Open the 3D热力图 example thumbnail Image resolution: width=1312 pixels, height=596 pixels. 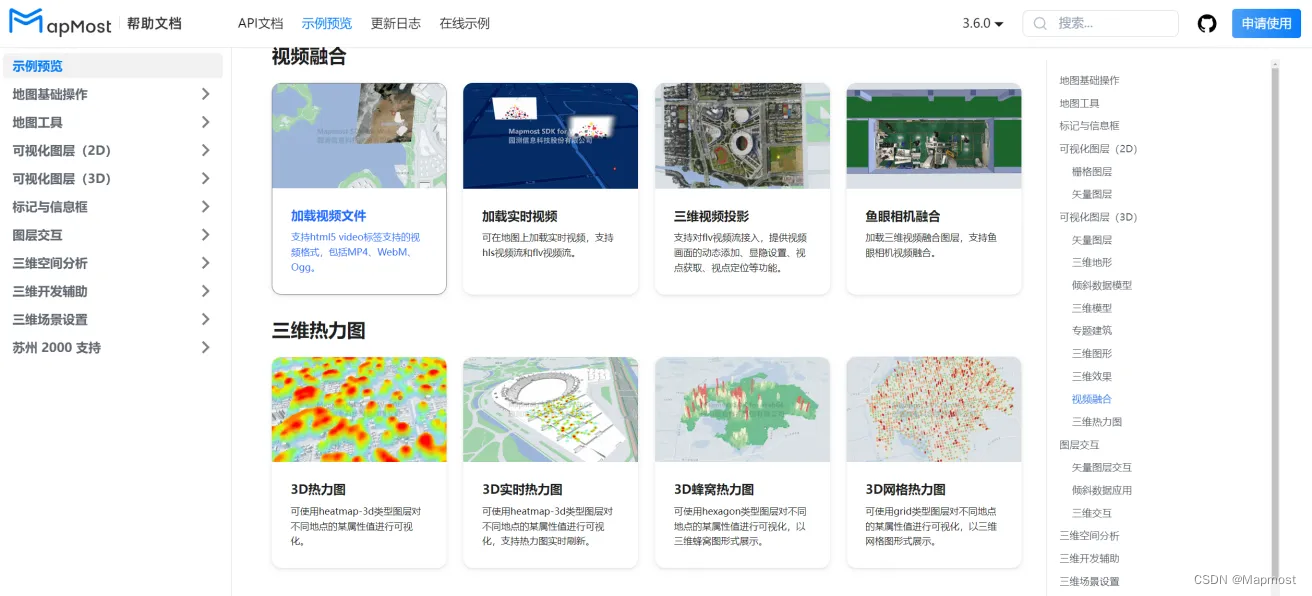click(359, 409)
